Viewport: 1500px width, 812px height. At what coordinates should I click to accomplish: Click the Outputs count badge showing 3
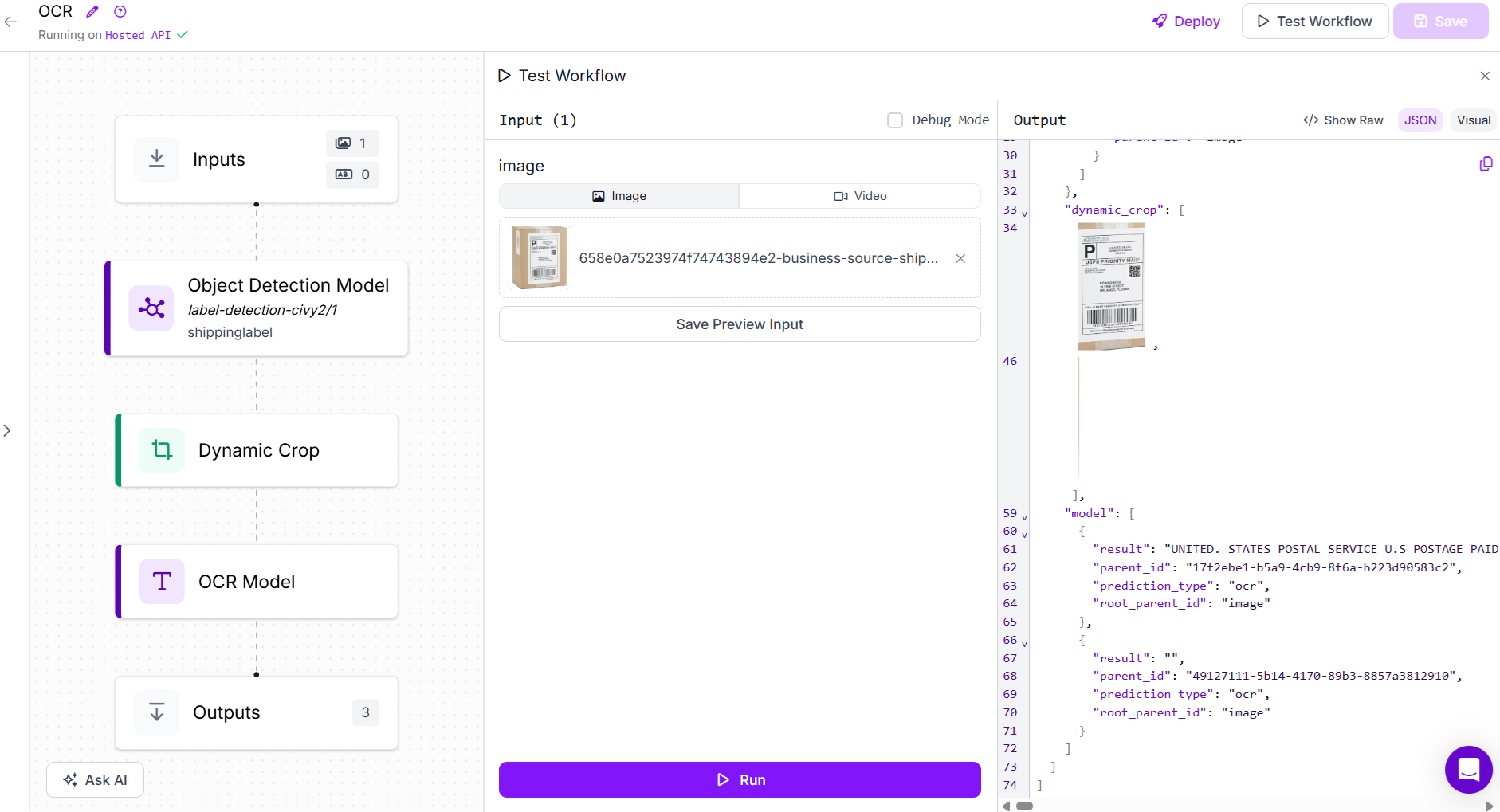(x=366, y=712)
